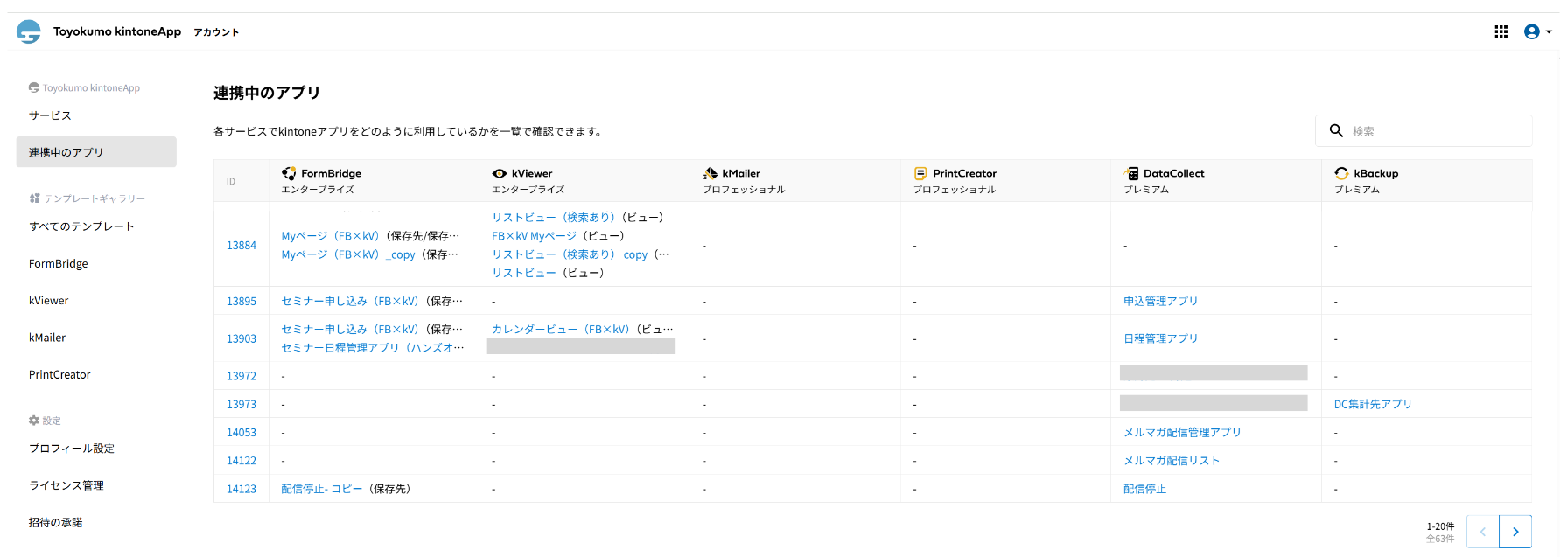1568x557 pixels.
Task: Go to the previous results page
Action: (1482, 532)
